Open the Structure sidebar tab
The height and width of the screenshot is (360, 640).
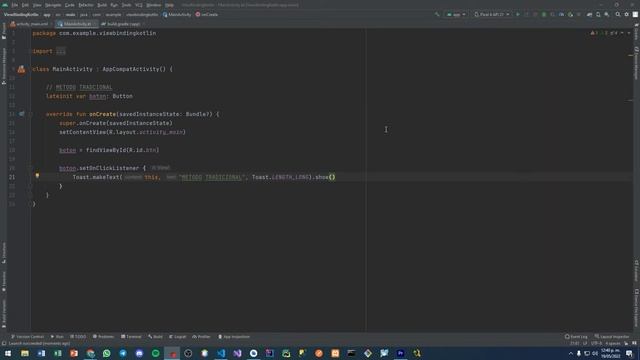[x=4, y=253]
